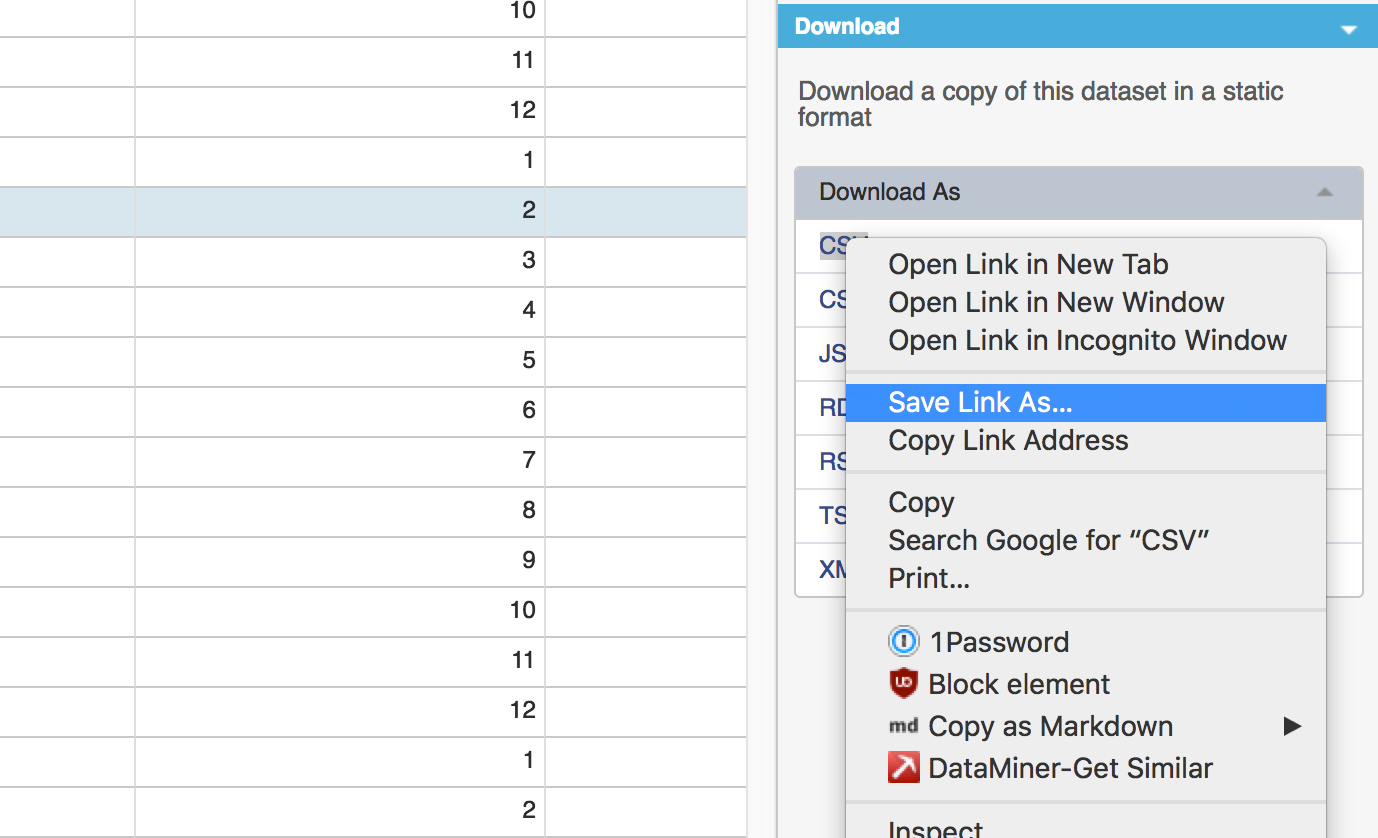
Task: Click the md icon for Copy as Markdown
Action: click(903, 726)
